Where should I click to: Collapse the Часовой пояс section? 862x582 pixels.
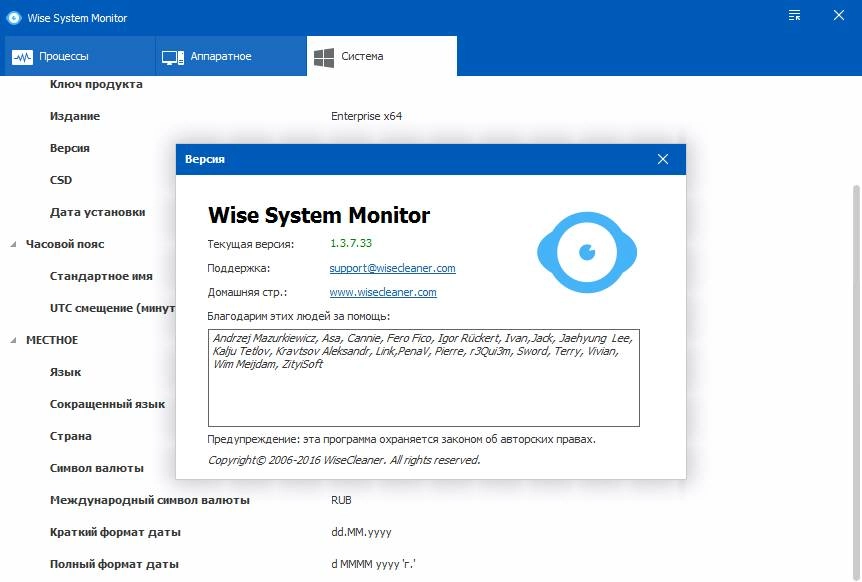[13, 245]
